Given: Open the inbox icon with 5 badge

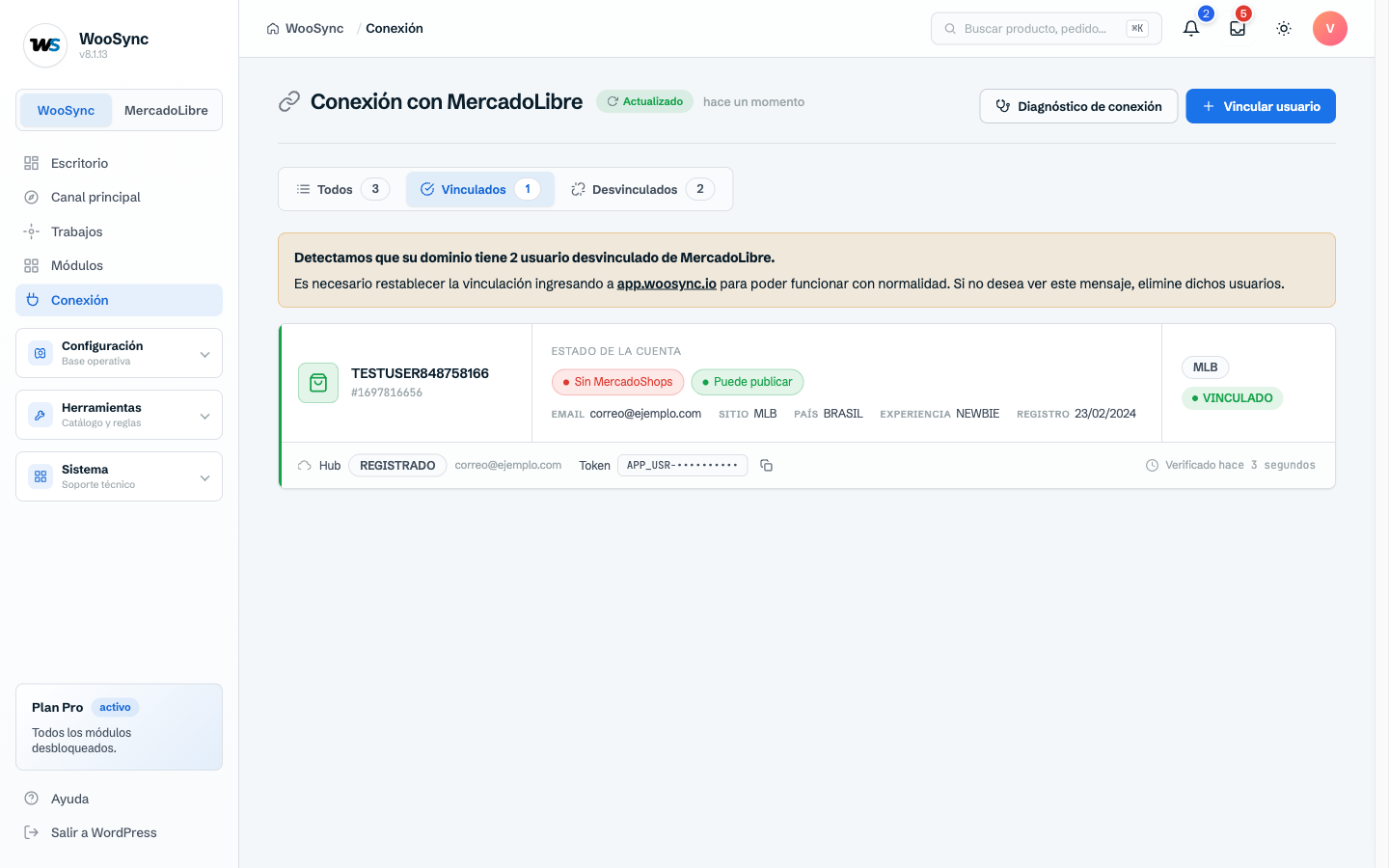Looking at the screenshot, I should pyautogui.click(x=1238, y=29).
